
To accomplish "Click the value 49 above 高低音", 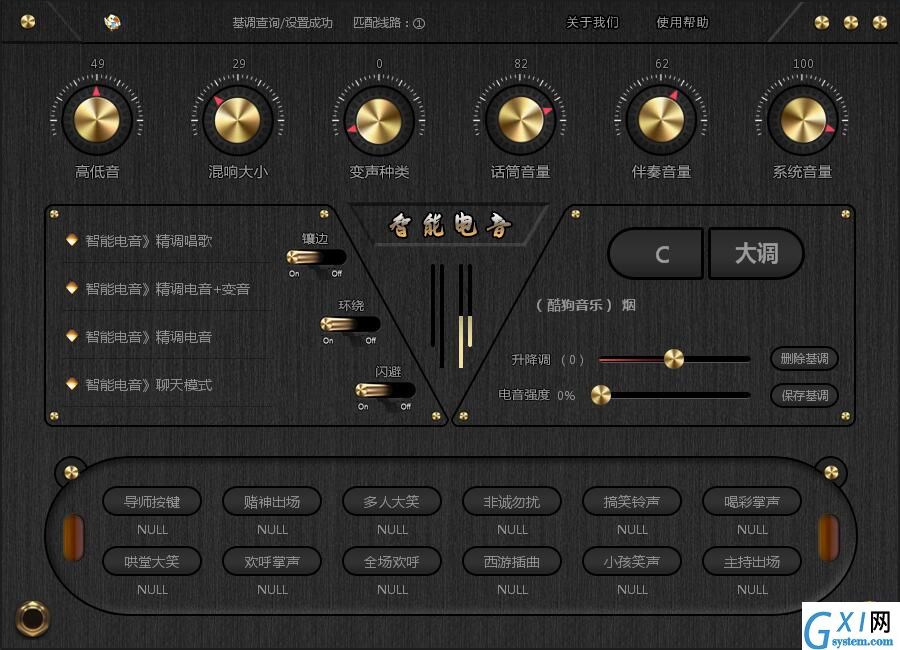I will 98,64.
